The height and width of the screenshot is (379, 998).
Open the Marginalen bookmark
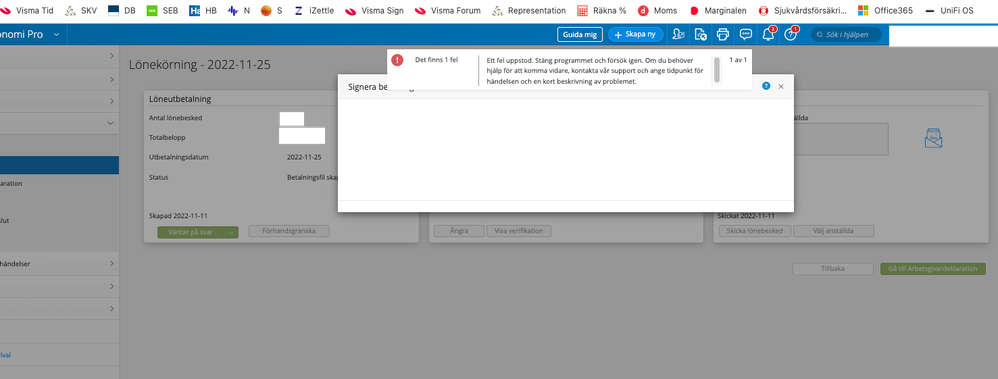pyautogui.click(x=718, y=10)
